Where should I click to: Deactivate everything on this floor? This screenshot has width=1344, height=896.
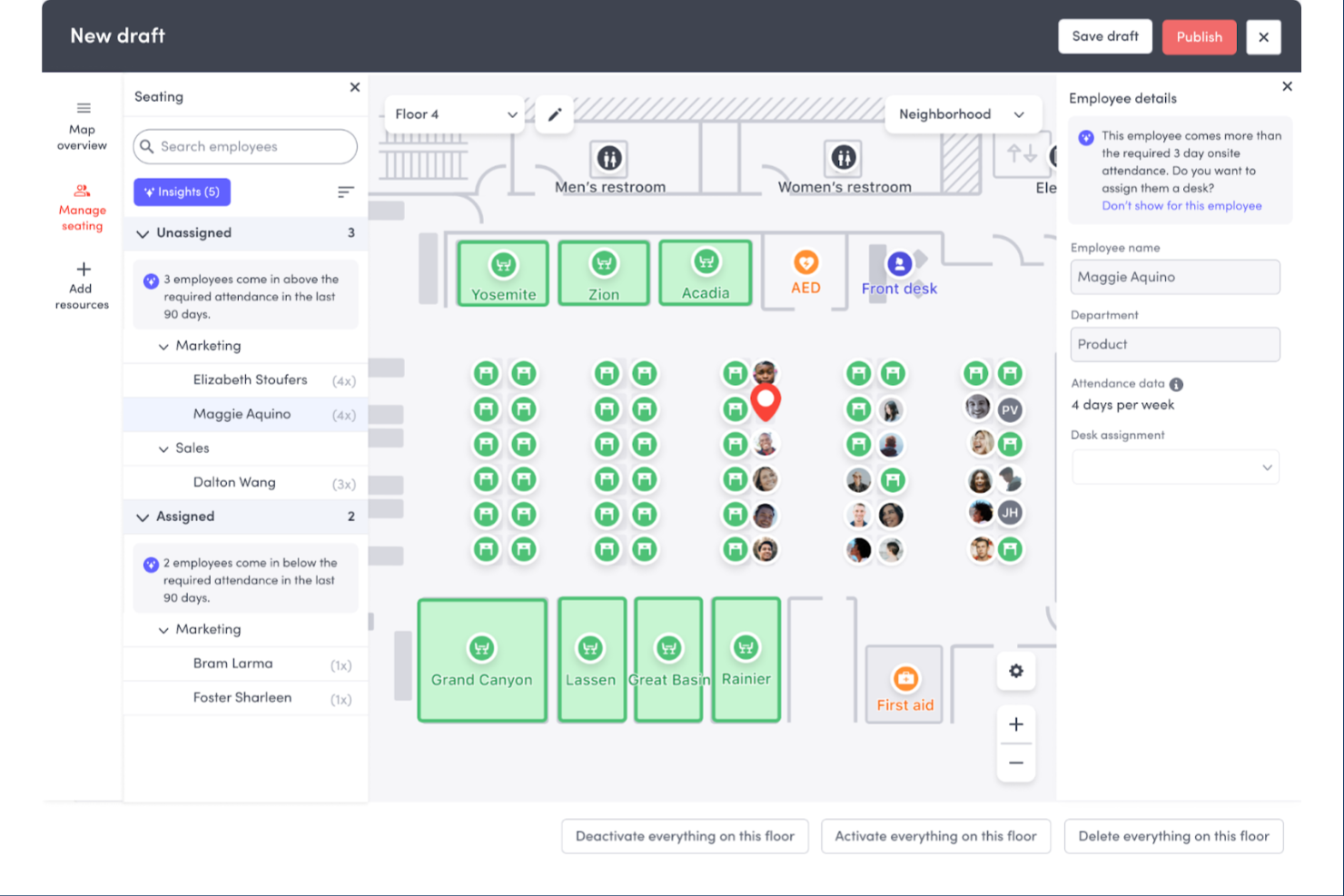[685, 836]
